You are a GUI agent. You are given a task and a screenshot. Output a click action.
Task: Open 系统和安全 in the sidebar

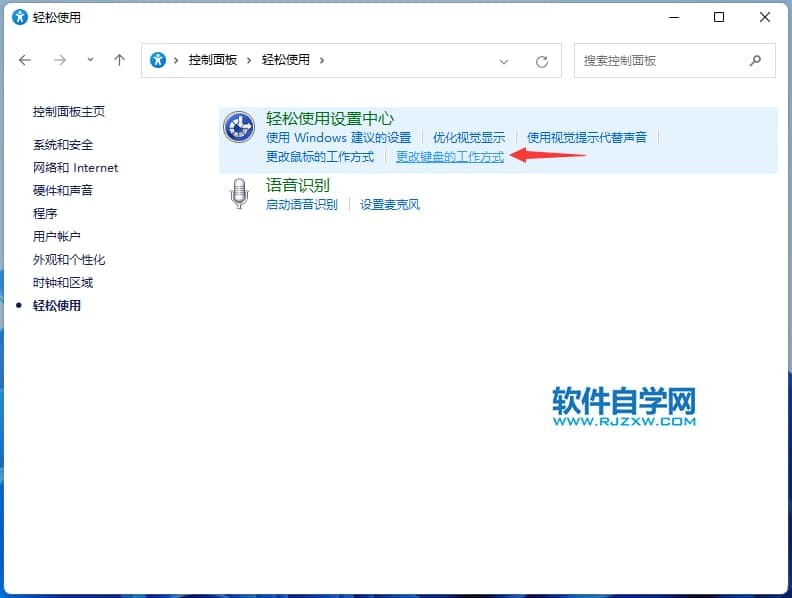63,145
